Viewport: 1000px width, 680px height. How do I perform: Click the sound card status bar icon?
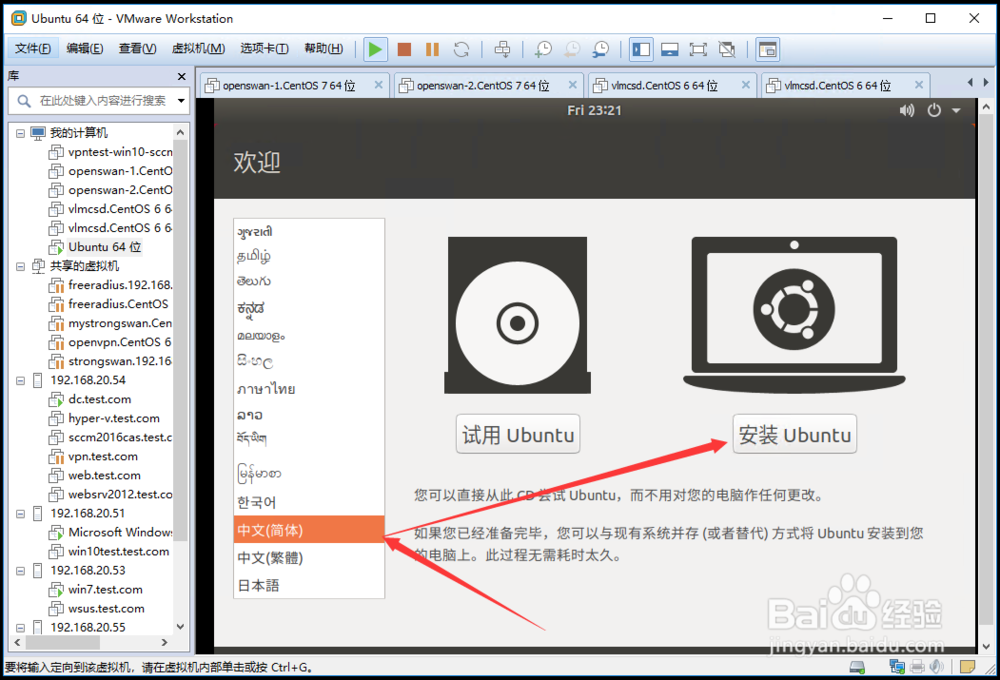pos(936,667)
